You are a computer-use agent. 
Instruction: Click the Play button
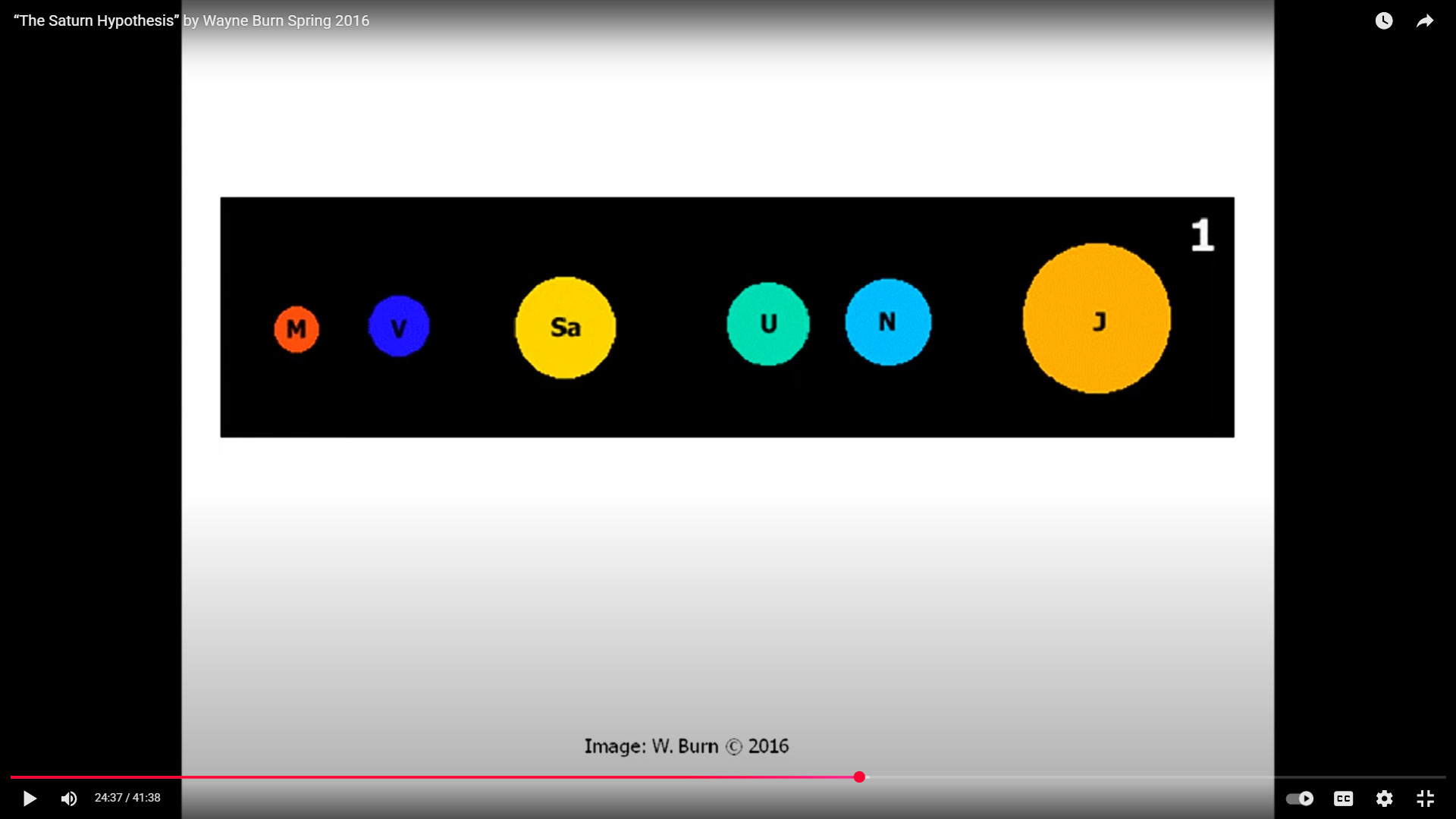tap(30, 799)
